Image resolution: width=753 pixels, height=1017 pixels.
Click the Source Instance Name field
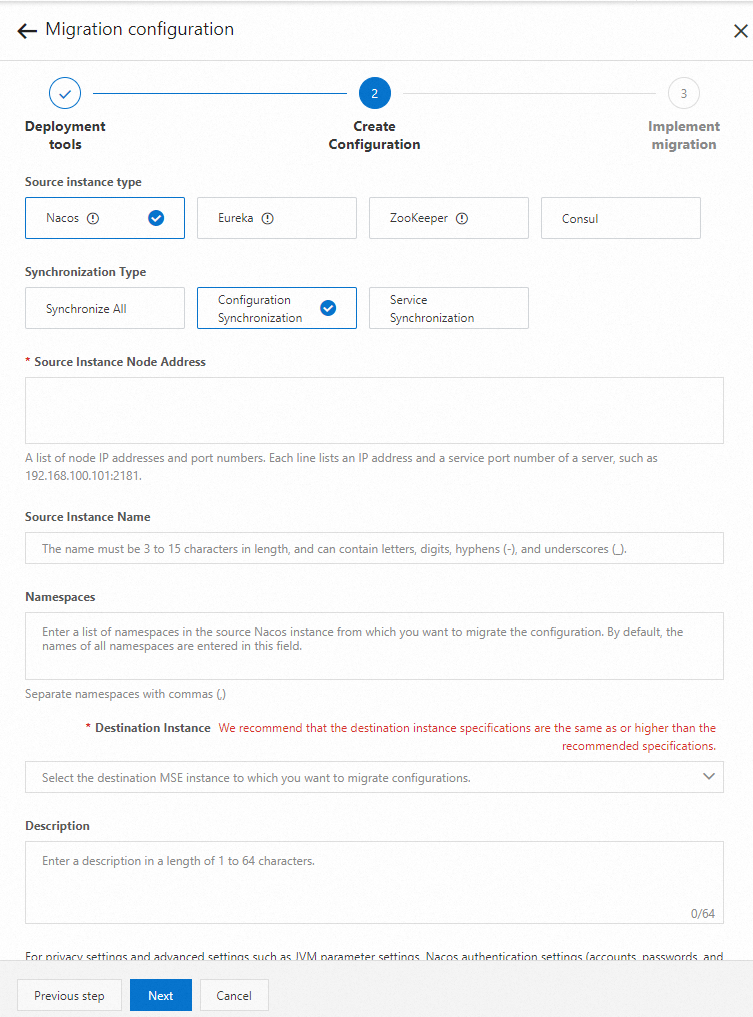pos(375,547)
